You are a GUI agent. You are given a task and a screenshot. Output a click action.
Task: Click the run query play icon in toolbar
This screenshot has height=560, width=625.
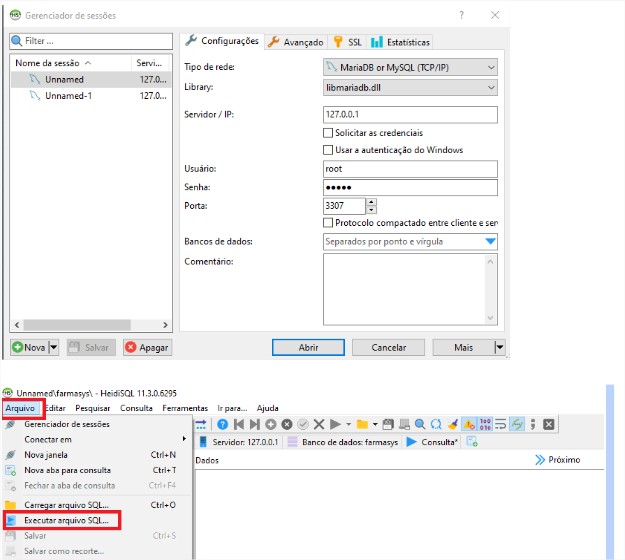335,424
